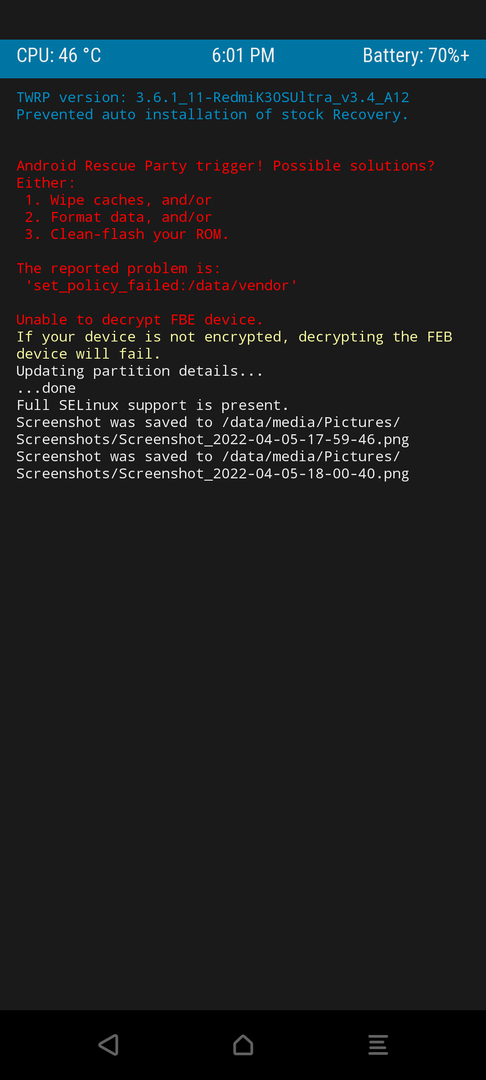The width and height of the screenshot is (486, 1080).
Task: Open the console log menu icon
Action: click(x=378, y=1044)
